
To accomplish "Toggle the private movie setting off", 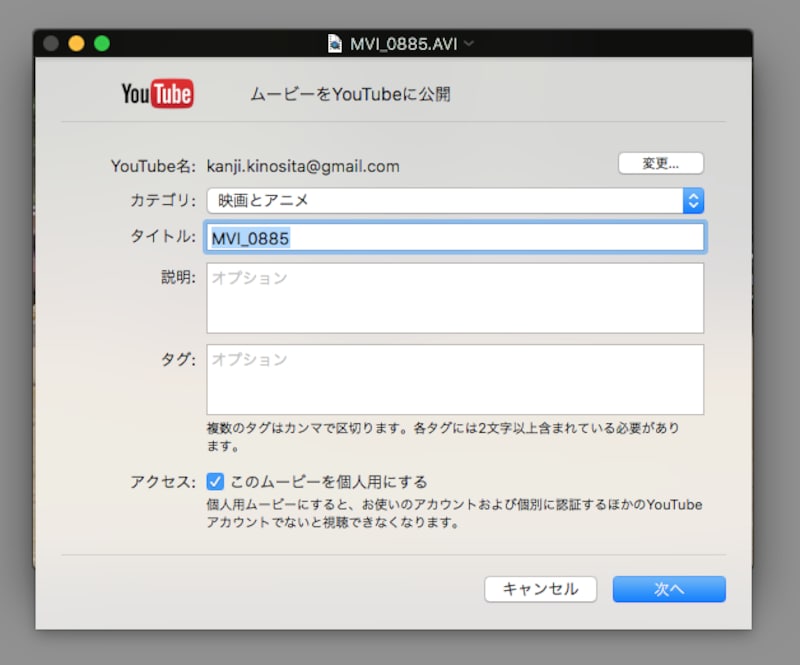I will coord(213,480).
